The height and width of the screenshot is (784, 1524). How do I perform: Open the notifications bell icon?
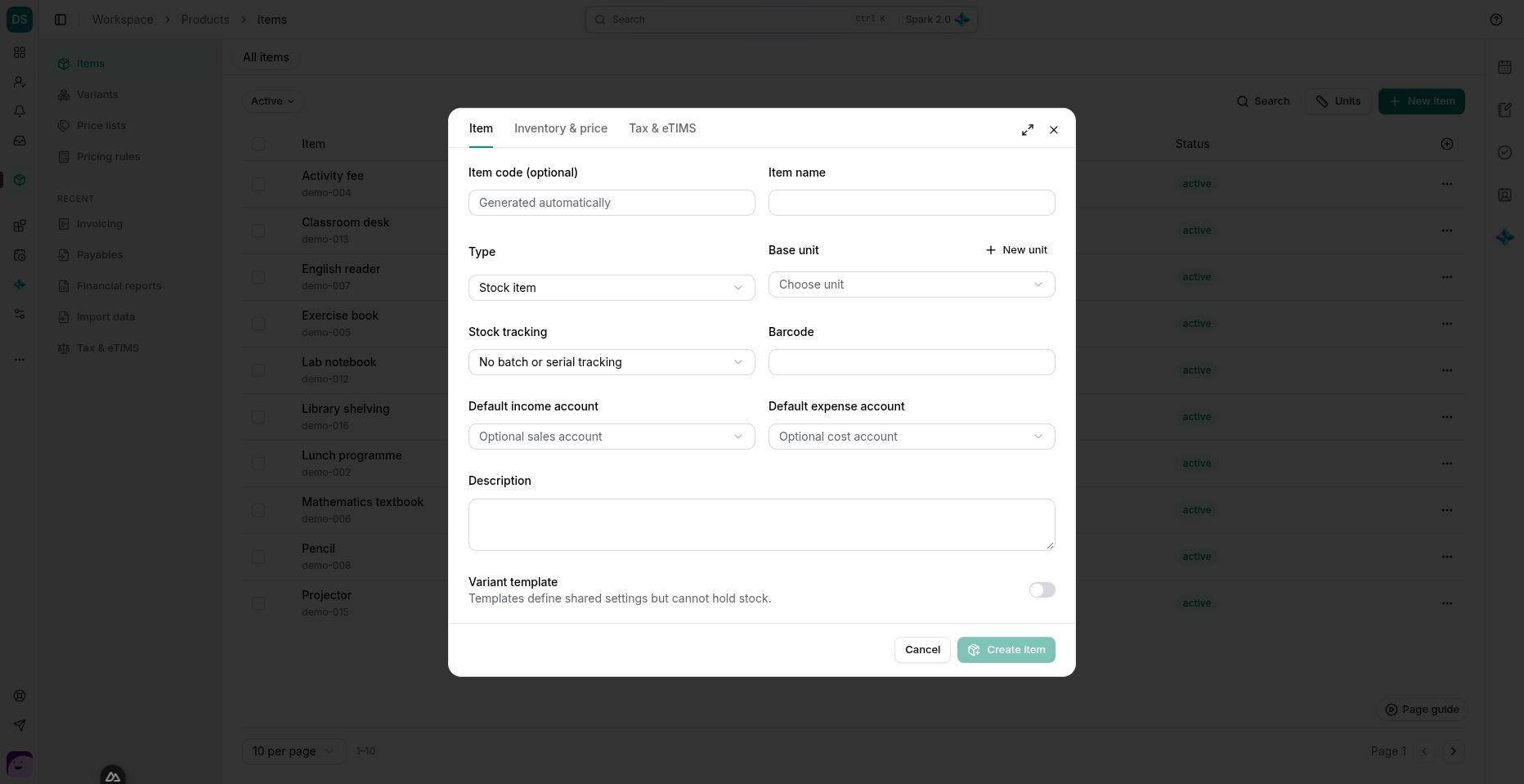pos(20,111)
